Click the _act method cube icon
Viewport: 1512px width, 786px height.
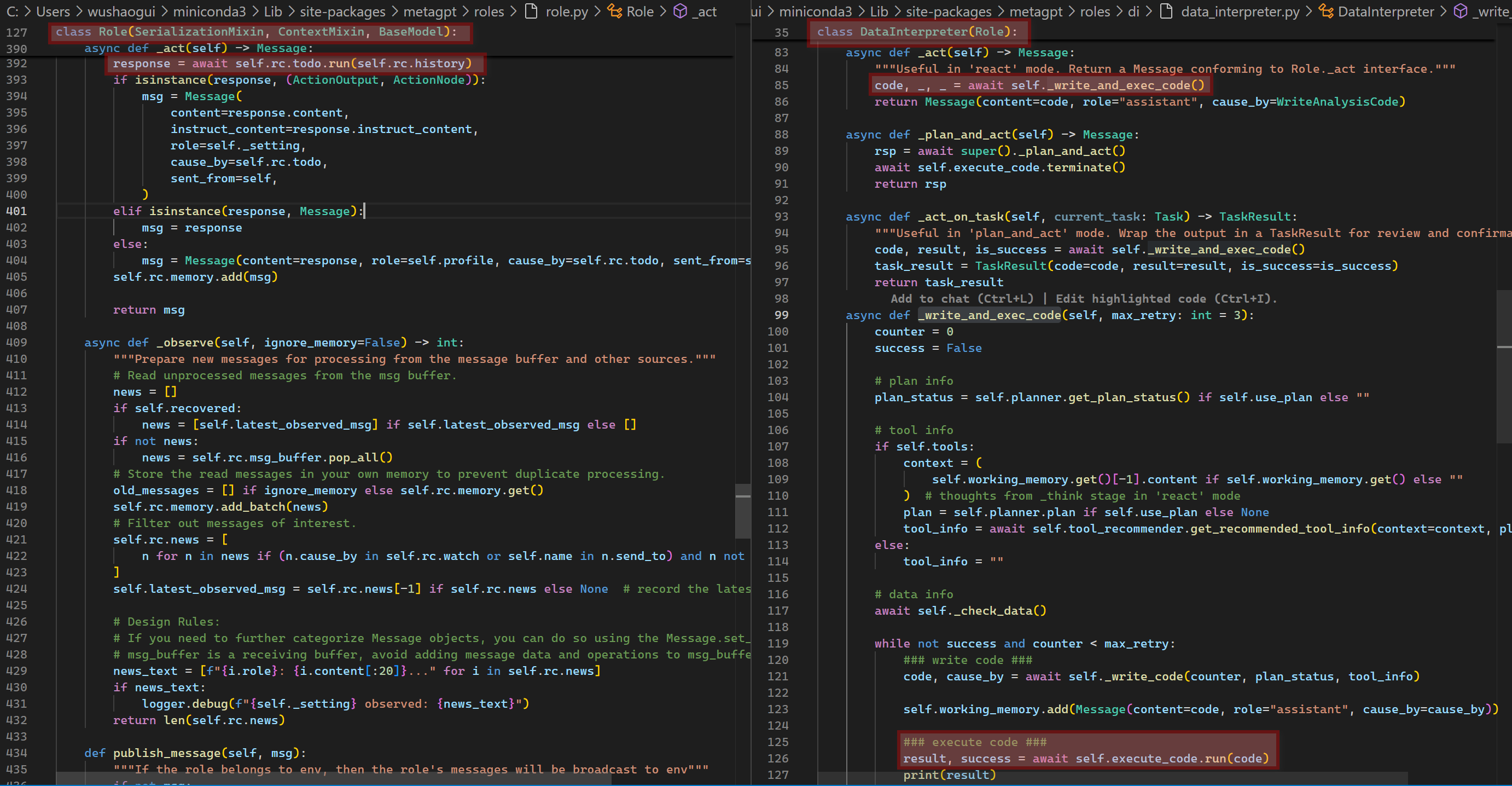[680, 11]
